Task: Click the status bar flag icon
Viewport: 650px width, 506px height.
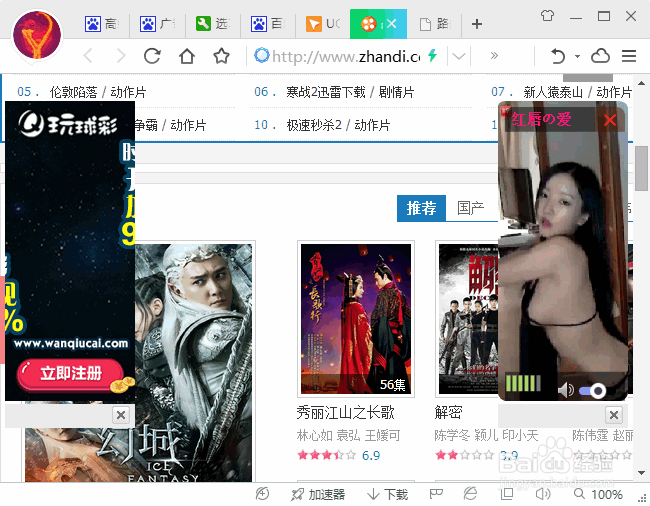Action: pos(436,494)
